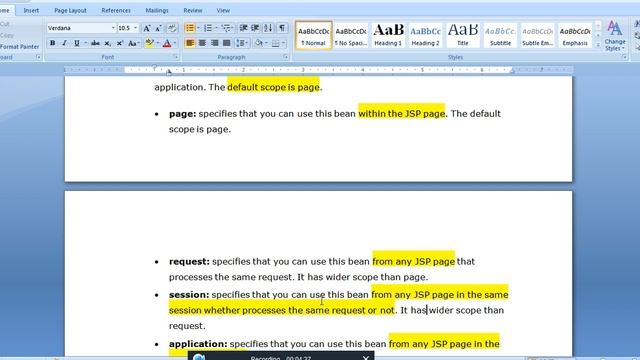Expand the Styles gallery More button
Image resolution: width=640 pixels, height=360 pixels.
tap(598, 45)
